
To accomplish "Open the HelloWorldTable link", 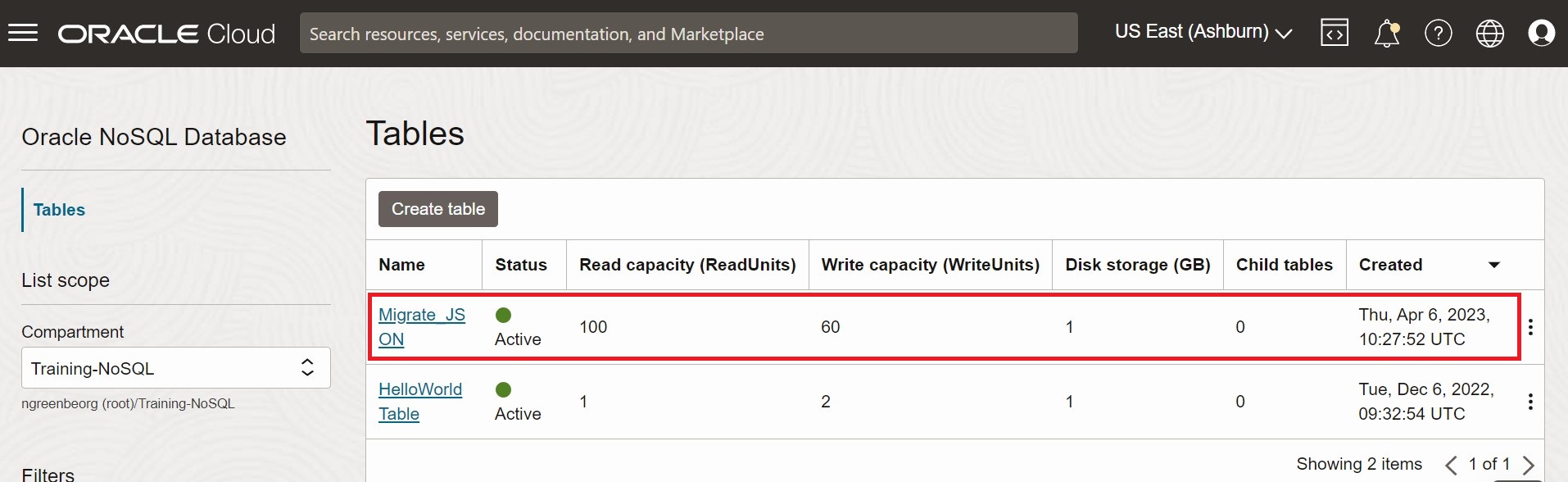I will pos(420,402).
